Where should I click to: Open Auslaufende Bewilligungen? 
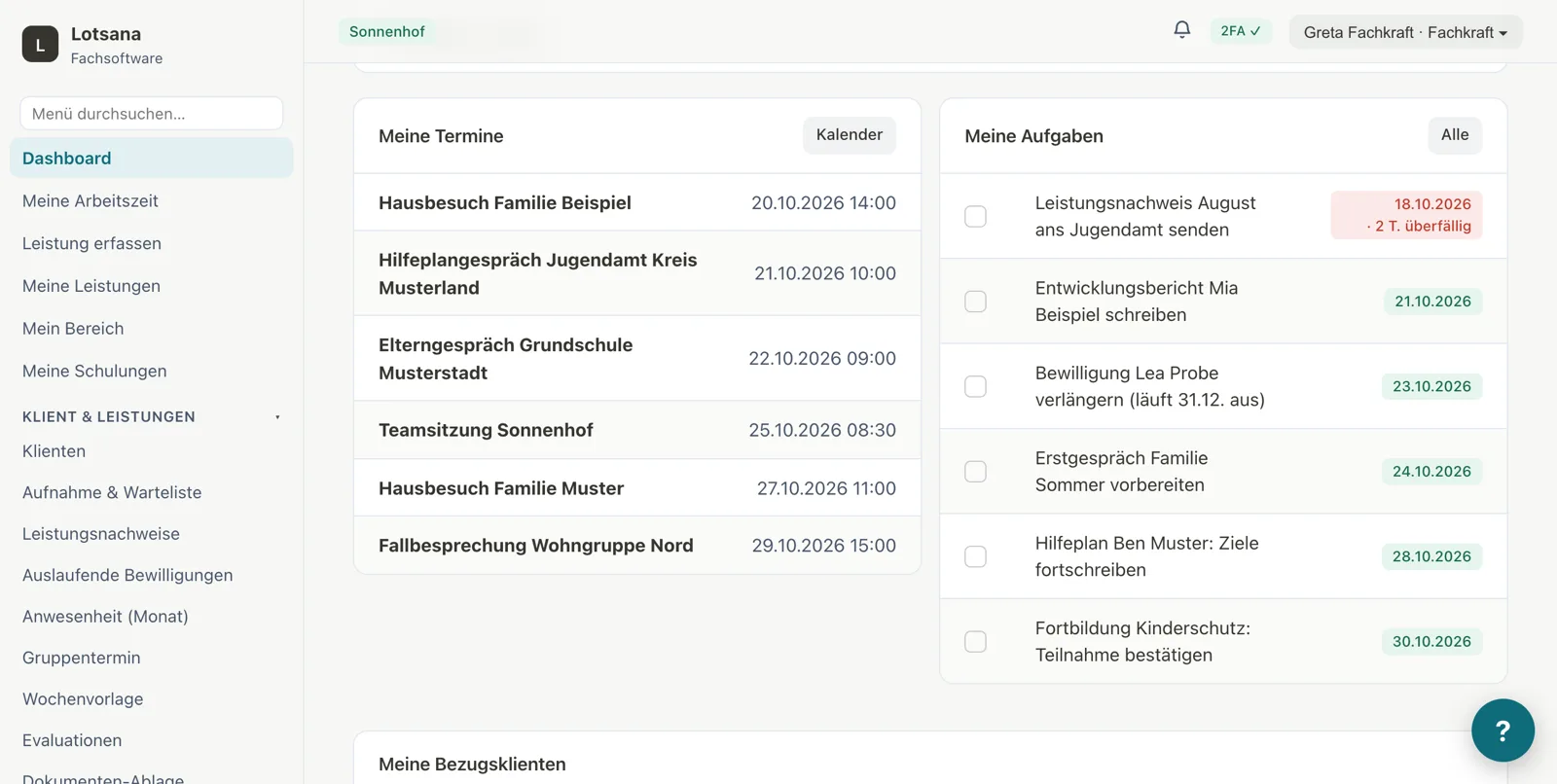coord(151,575)
